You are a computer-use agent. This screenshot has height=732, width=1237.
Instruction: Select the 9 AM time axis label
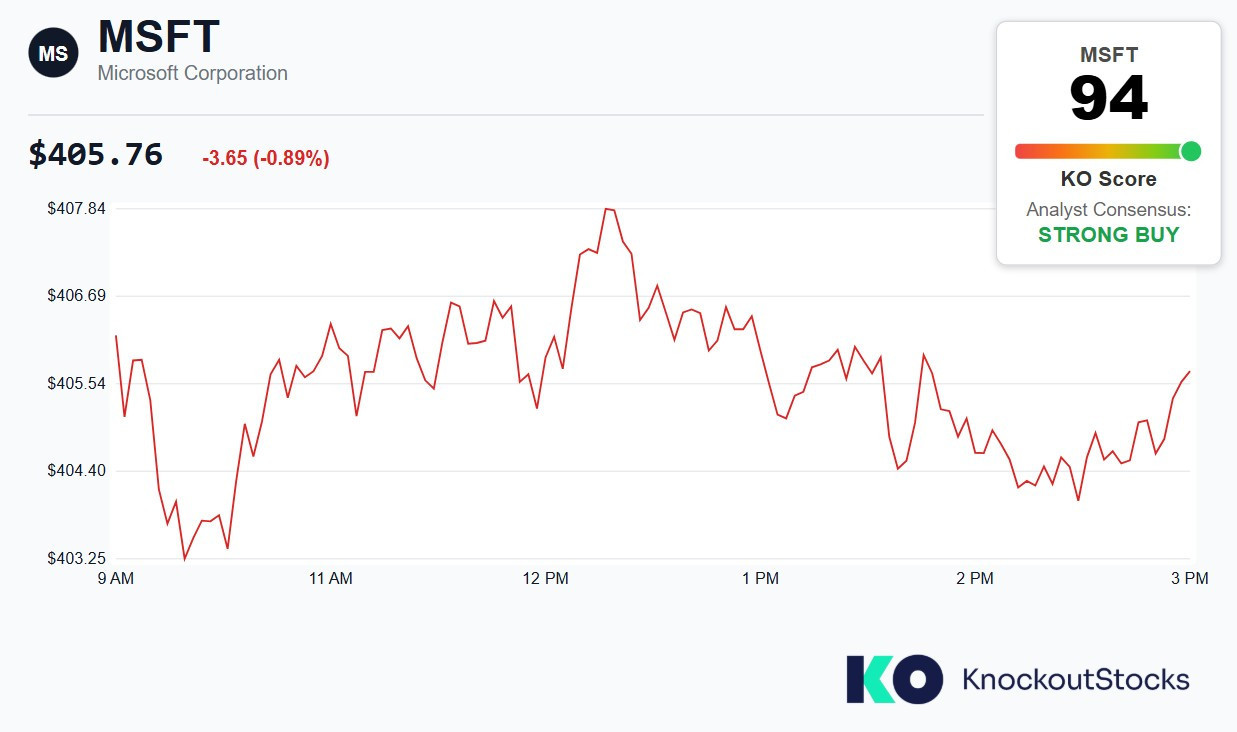pyautogui.click(x=115, y=578)
